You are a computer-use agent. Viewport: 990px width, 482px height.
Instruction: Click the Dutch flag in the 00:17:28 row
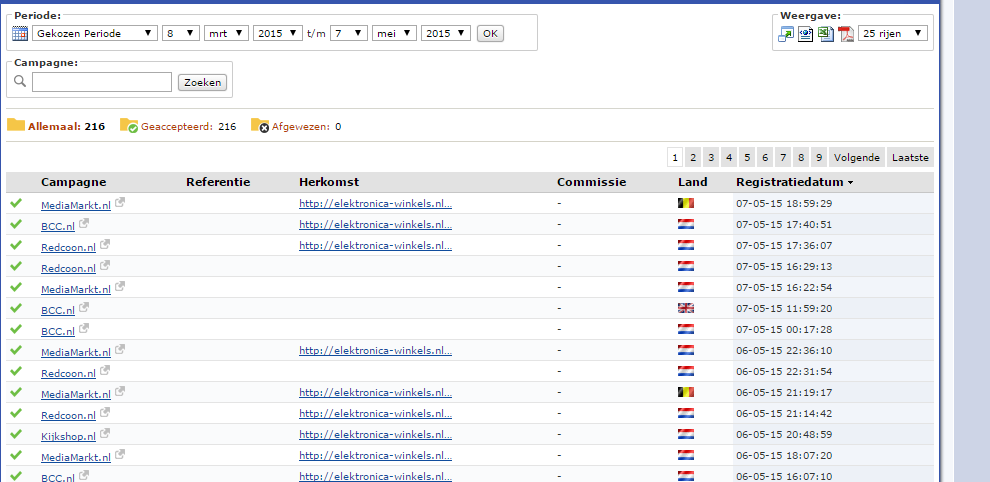686,328
